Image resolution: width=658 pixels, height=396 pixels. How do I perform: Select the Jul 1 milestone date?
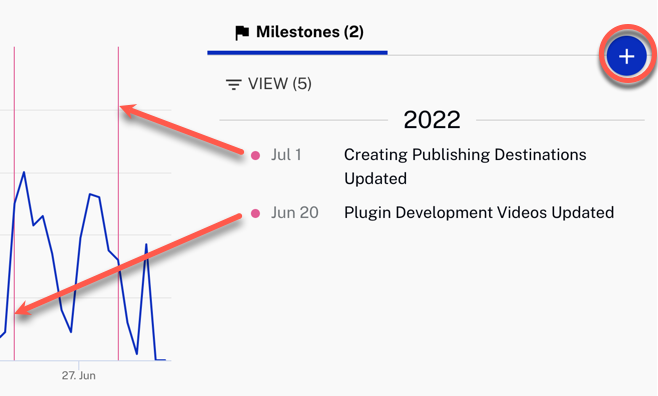(x=286, y=155)
